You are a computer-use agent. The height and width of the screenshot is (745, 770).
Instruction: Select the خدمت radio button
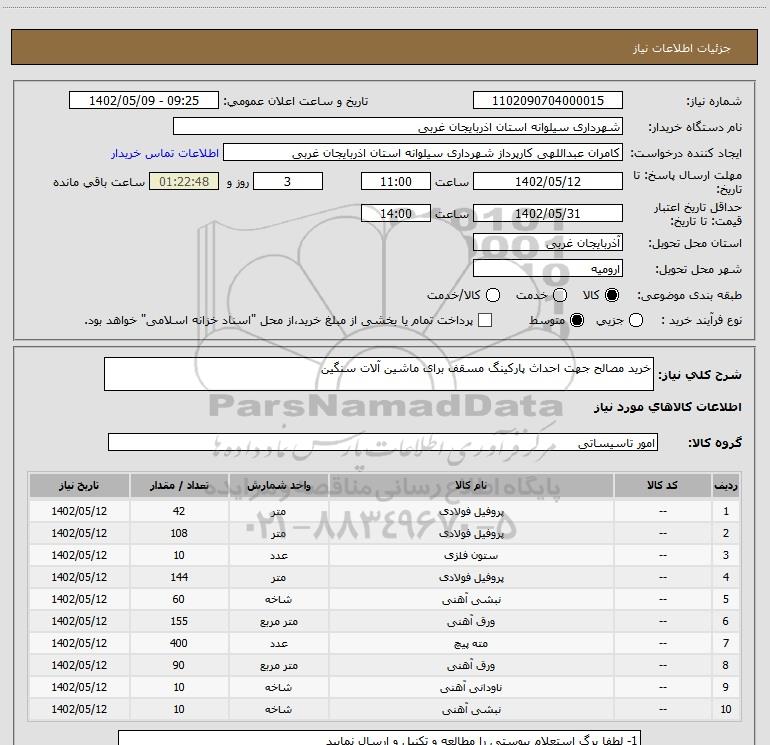click(560, 295)
